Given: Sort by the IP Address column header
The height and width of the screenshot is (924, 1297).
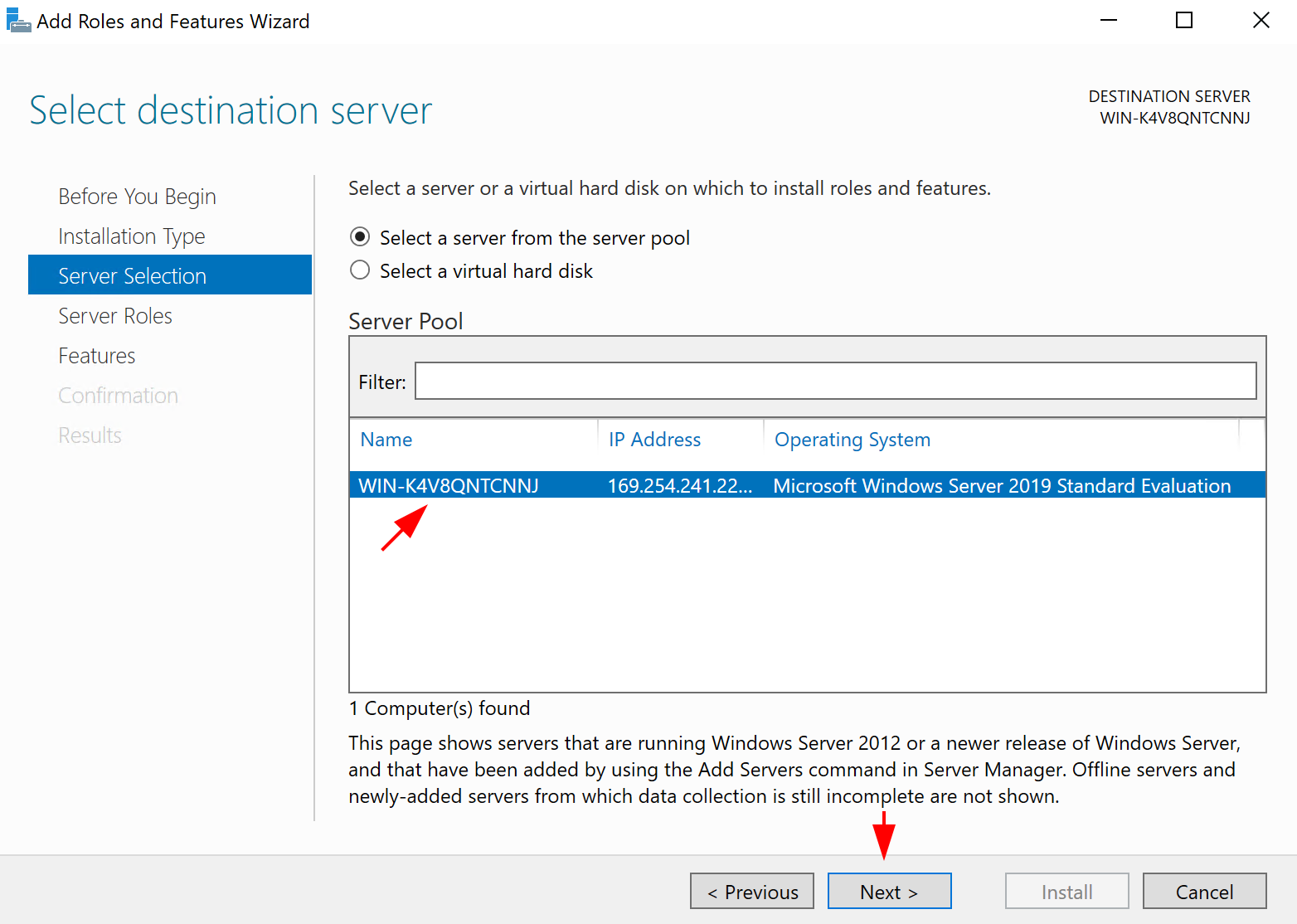Looking at the screenshot, I should click(654, 439).
